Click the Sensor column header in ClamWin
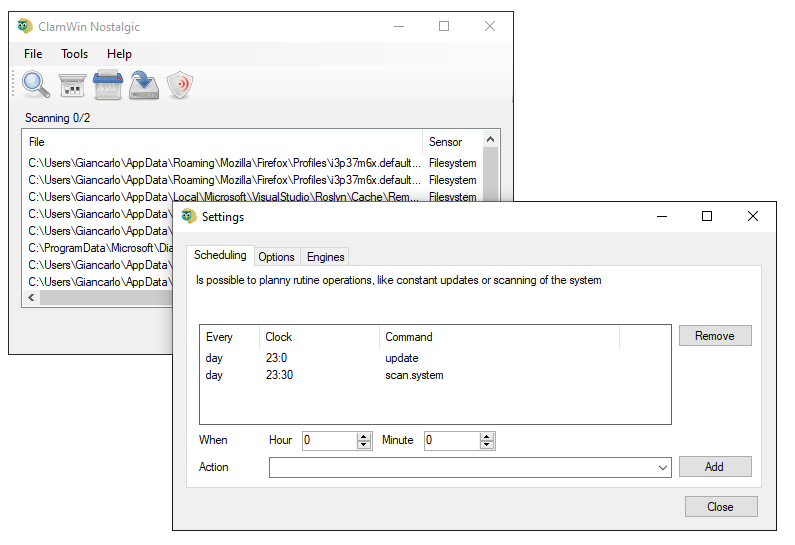Image resolution: width=795 pixels, height=545 pixels. tap(452, 142)
